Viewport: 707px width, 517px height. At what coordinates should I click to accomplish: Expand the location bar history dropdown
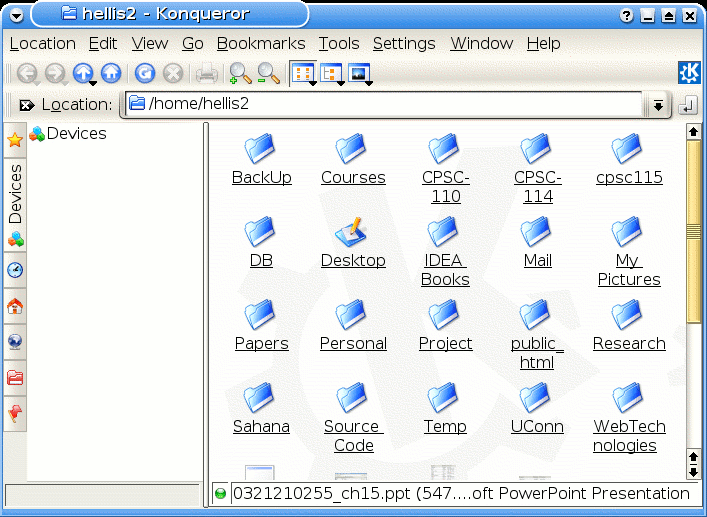coord(657,105)
